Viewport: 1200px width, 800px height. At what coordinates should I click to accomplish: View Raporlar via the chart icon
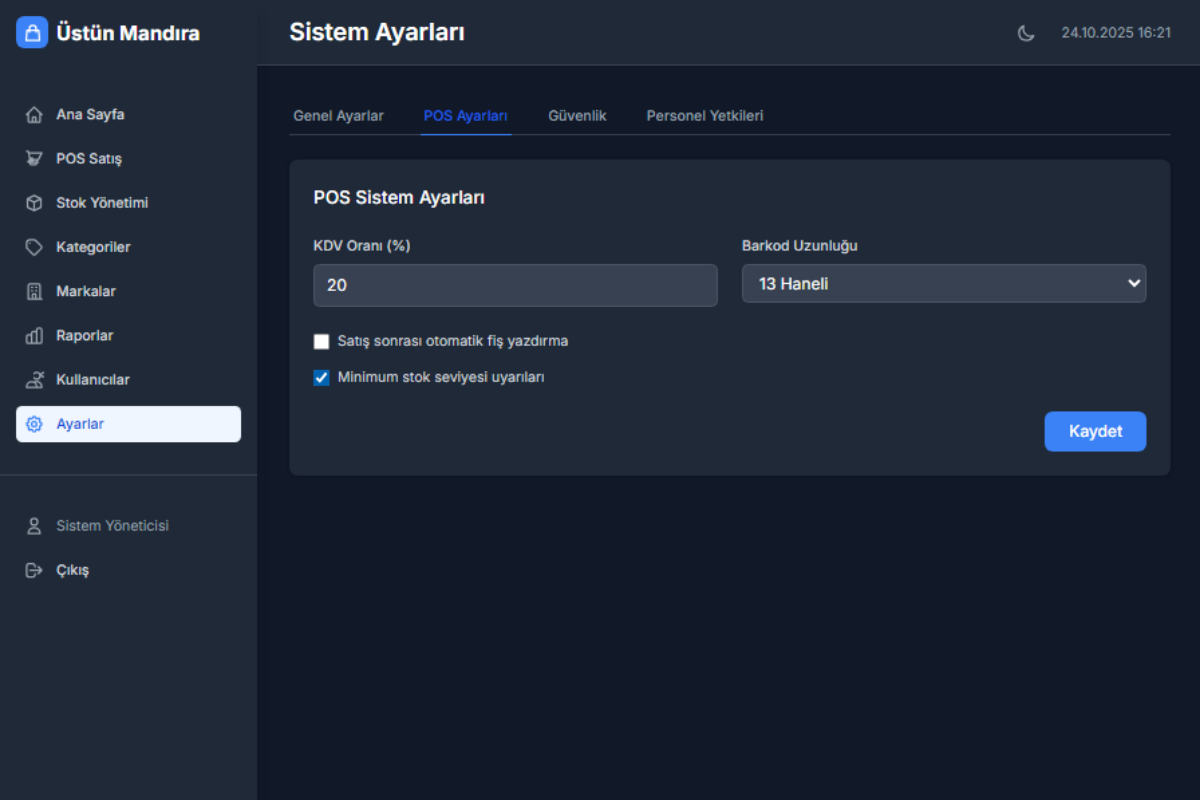click(x=33, y=335)
